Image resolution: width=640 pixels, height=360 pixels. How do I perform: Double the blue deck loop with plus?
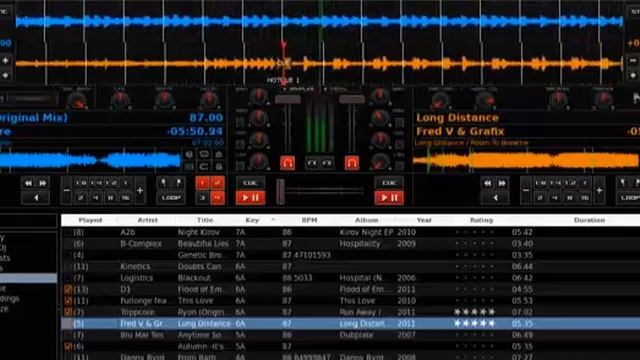click(x=140, y=191)
